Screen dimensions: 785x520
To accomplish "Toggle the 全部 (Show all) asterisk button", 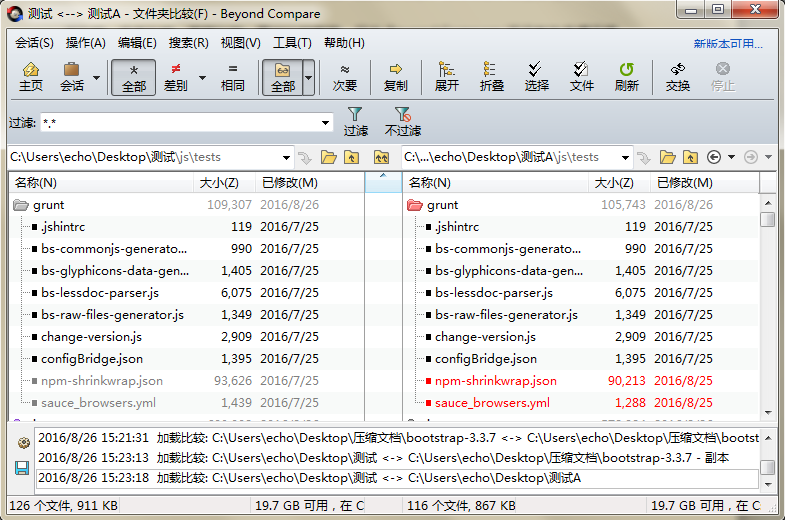I will pyautogui.click(x=134, y=76).
